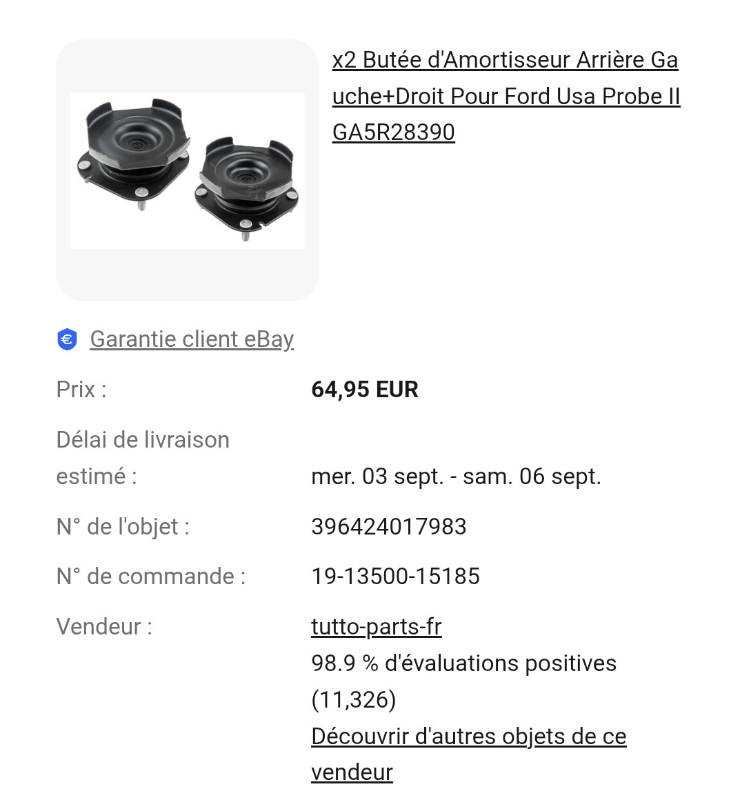The height and width of the screenshot is (800, 744).
Task: Click the order number 19-13500-15185
Action: click(x=395, y=577)
